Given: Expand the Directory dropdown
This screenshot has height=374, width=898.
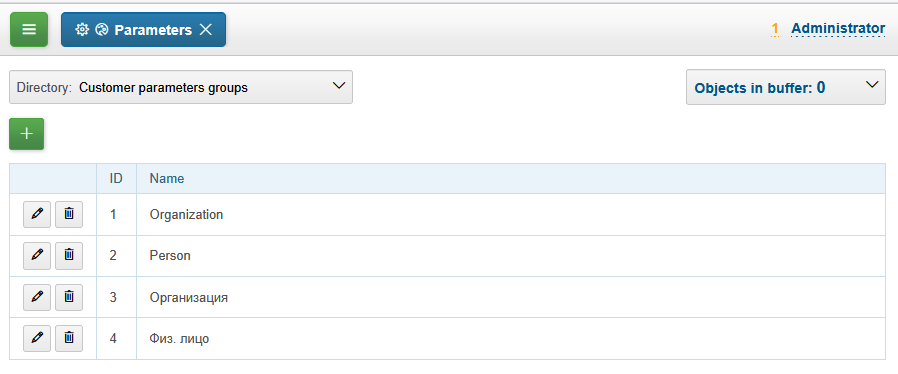Looking at the screenshot, I should point(181,87).
